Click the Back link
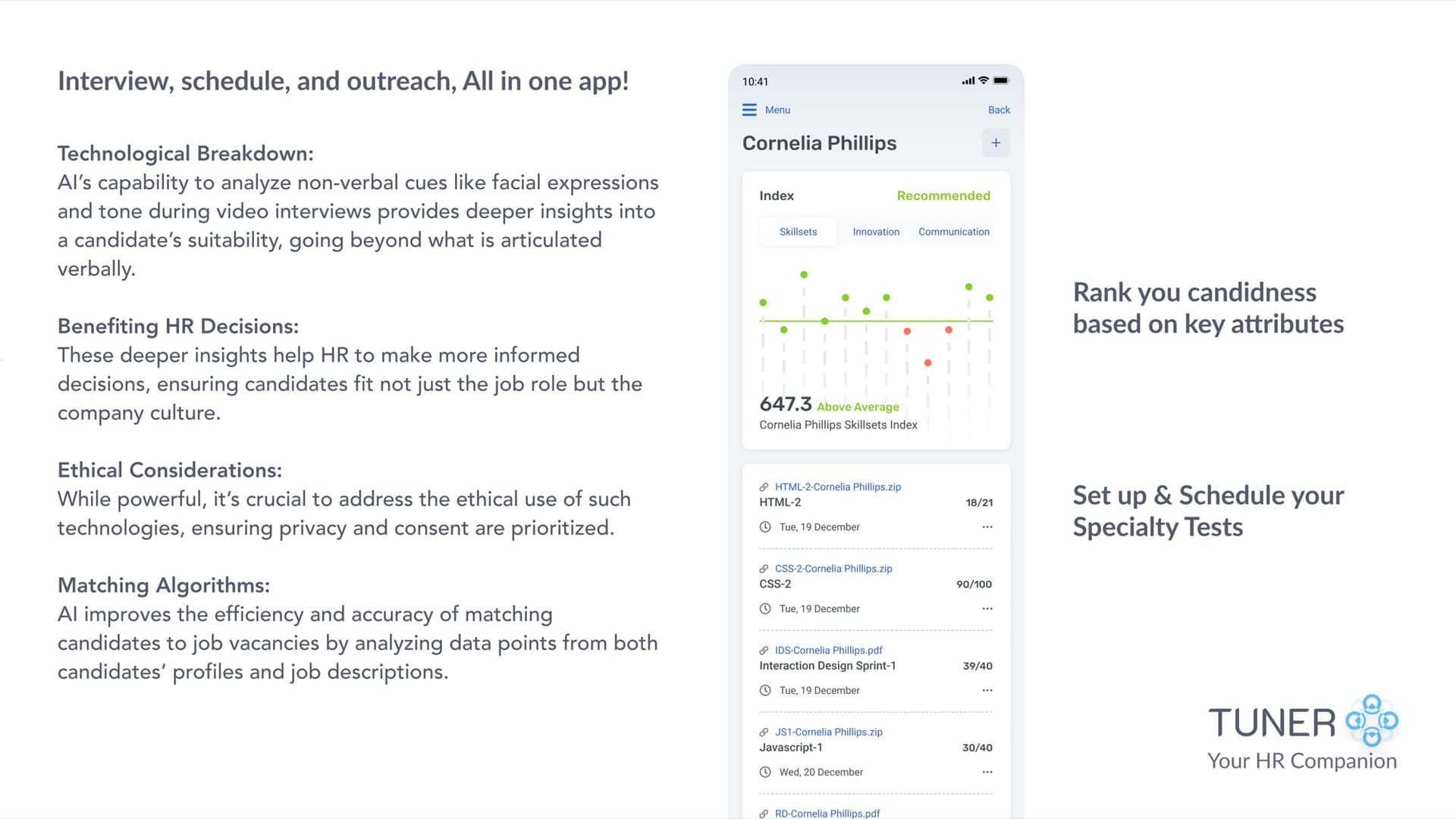This screenshot has height=819, width=1456. point(998,109)
